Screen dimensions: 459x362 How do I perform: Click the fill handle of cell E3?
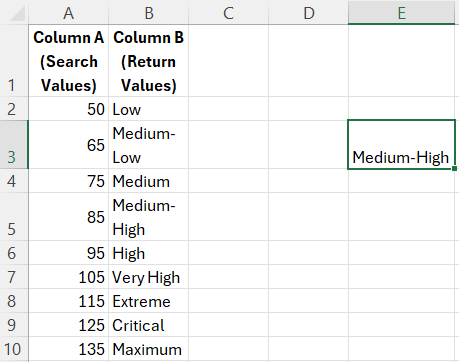pyautogui.click(x=454, y=168)
